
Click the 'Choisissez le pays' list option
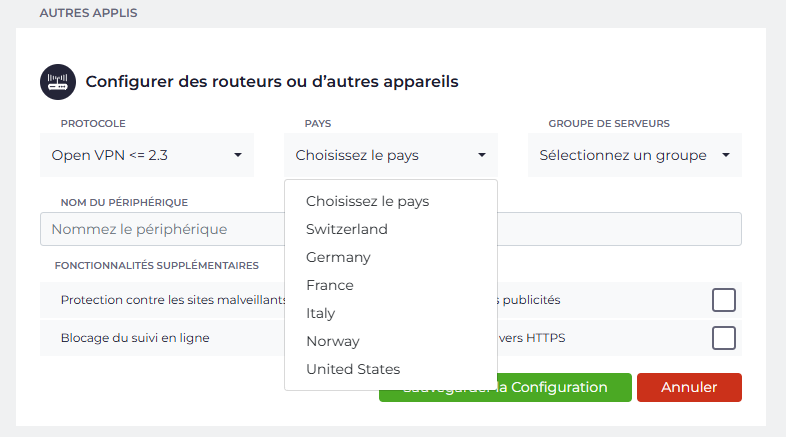(x=367, y=201)
